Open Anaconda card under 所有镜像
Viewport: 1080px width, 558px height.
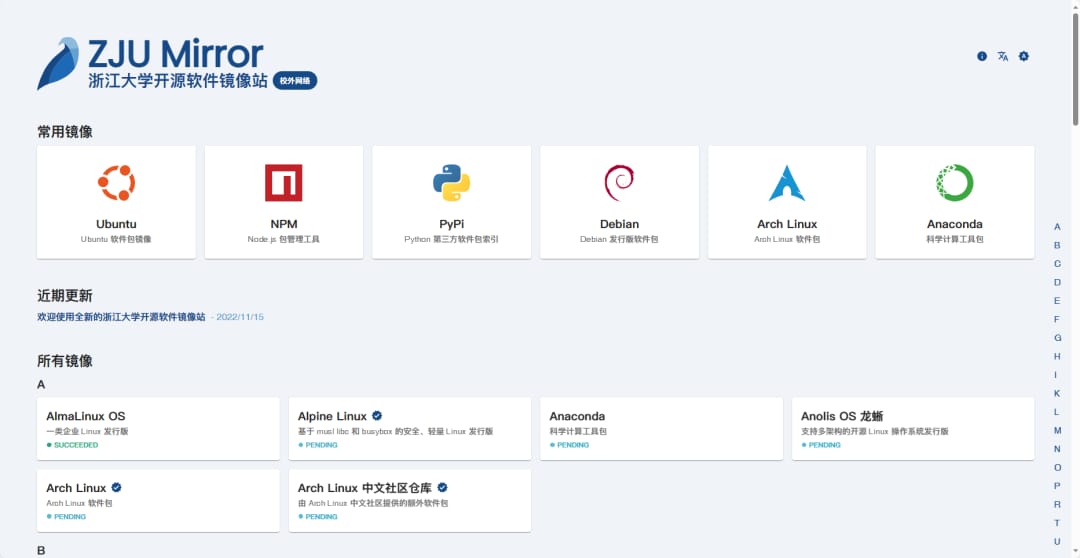(661, 428)
